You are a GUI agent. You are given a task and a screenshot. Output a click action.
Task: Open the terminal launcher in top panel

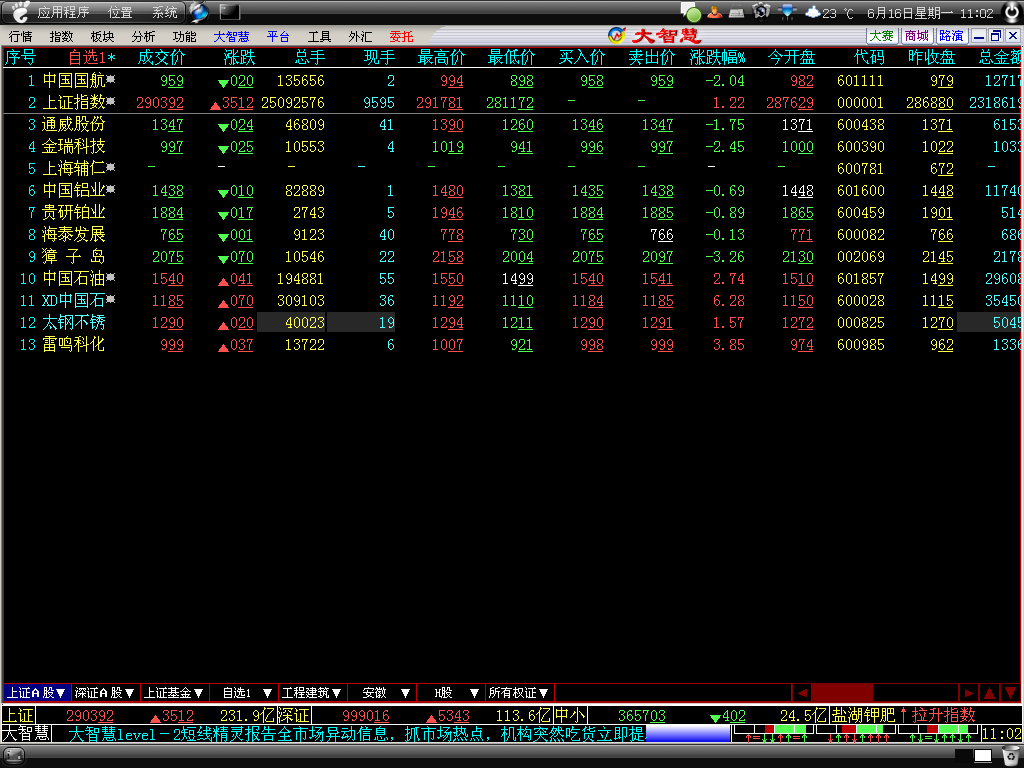[x=229, y=12]
